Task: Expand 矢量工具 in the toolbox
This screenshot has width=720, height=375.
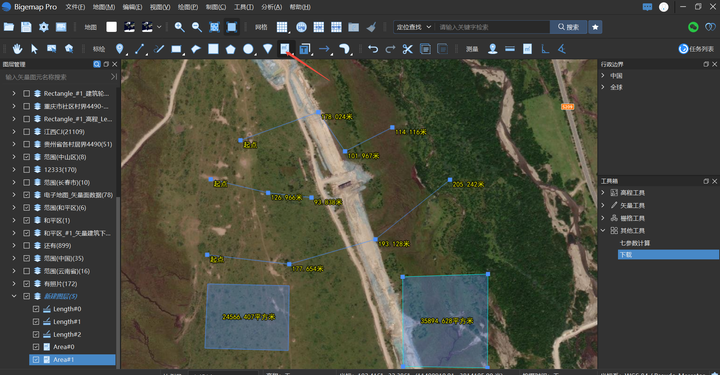Action: (603, 205)
